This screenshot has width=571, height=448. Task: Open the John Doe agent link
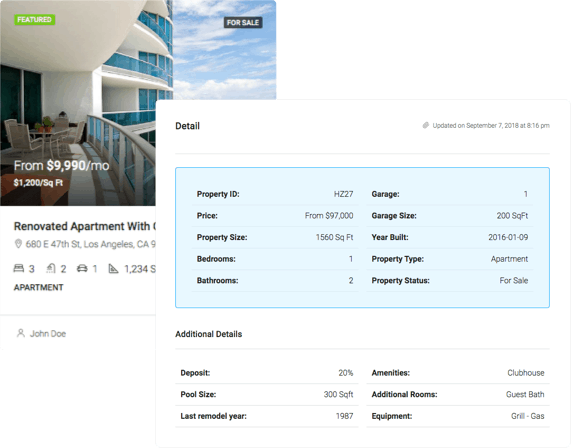point(48,334)
